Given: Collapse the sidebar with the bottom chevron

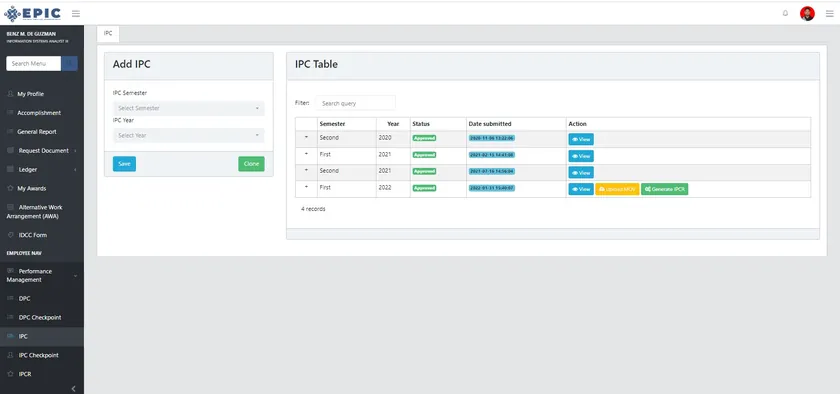Looking at the screenshot, I should (73, 389).
